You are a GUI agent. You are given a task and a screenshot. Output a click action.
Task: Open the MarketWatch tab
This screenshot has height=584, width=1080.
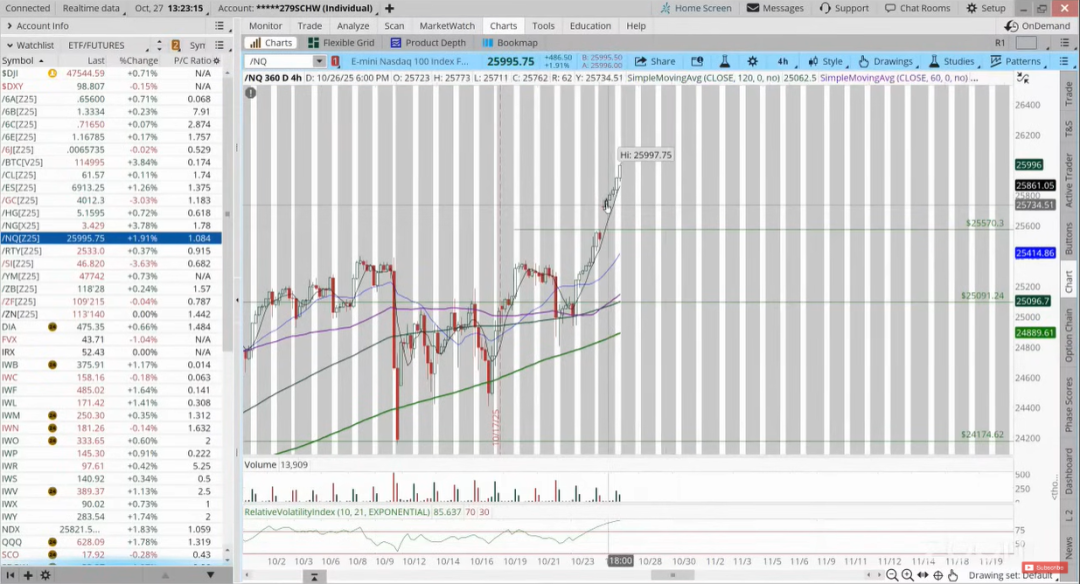pyautogui.click(x=447, y=25)
